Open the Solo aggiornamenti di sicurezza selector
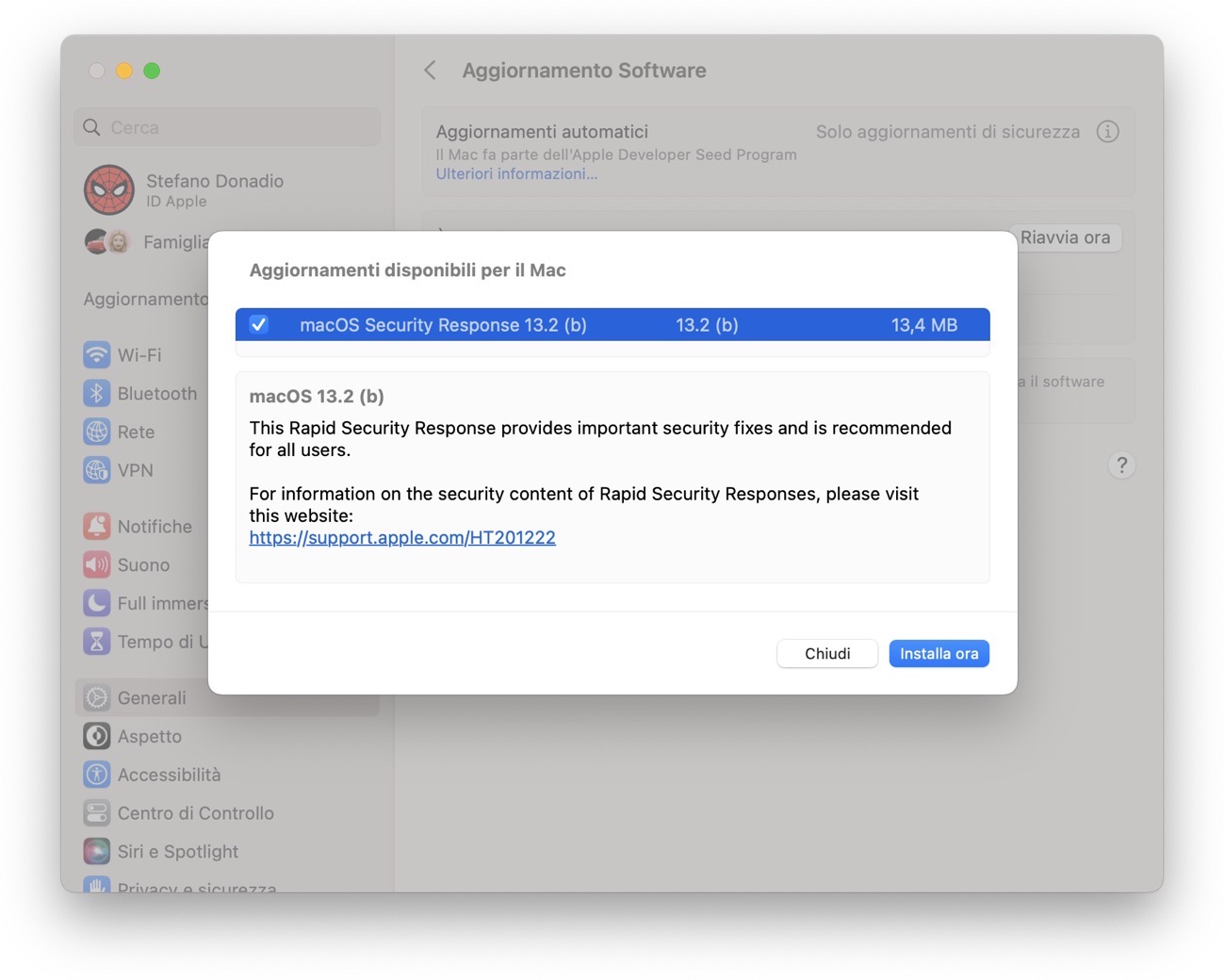The height and width of the screenshot is (980, 1225). point(948,132)
